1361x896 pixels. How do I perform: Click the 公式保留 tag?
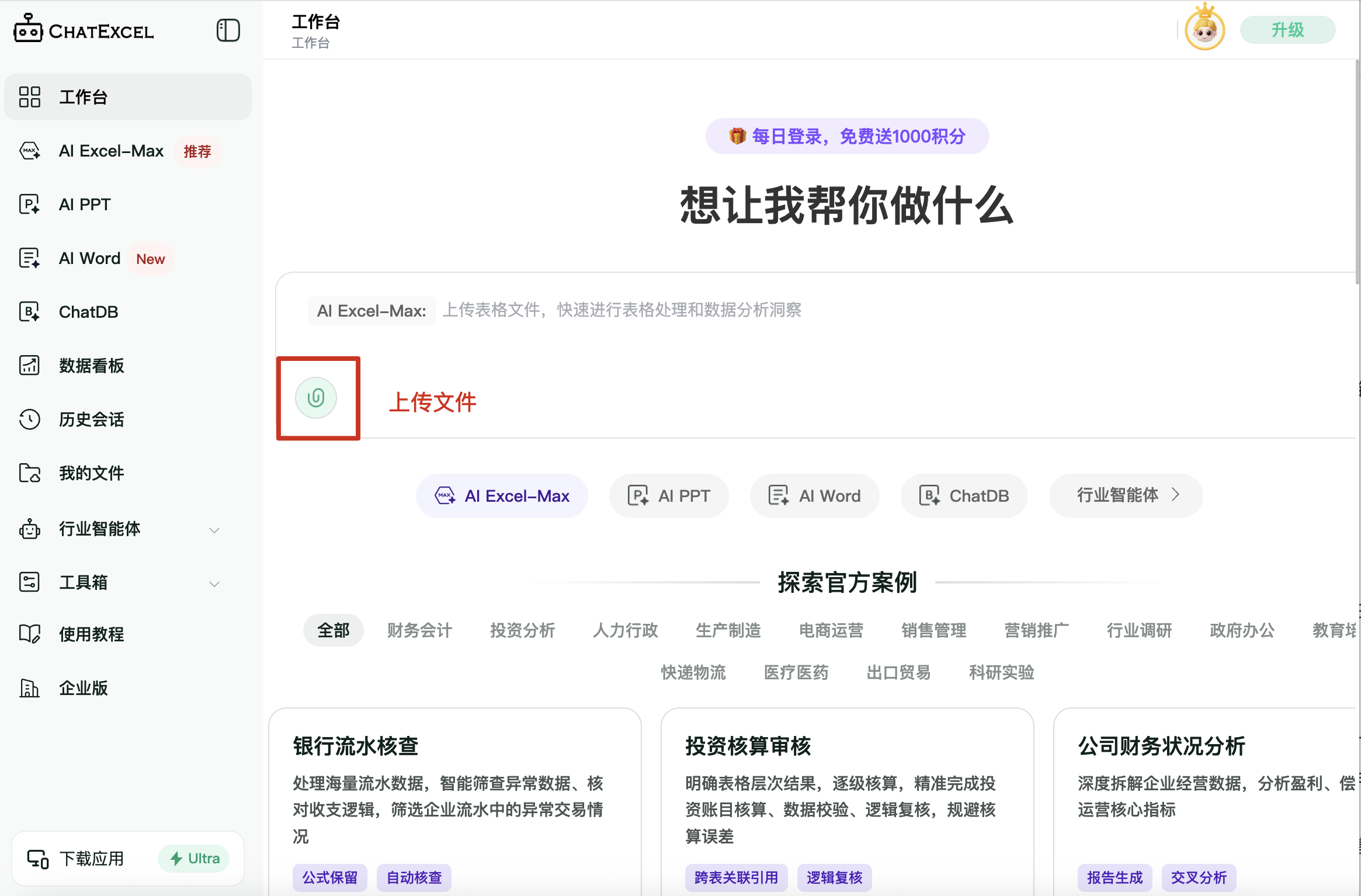pyautogui.click(x=330, y=878)
